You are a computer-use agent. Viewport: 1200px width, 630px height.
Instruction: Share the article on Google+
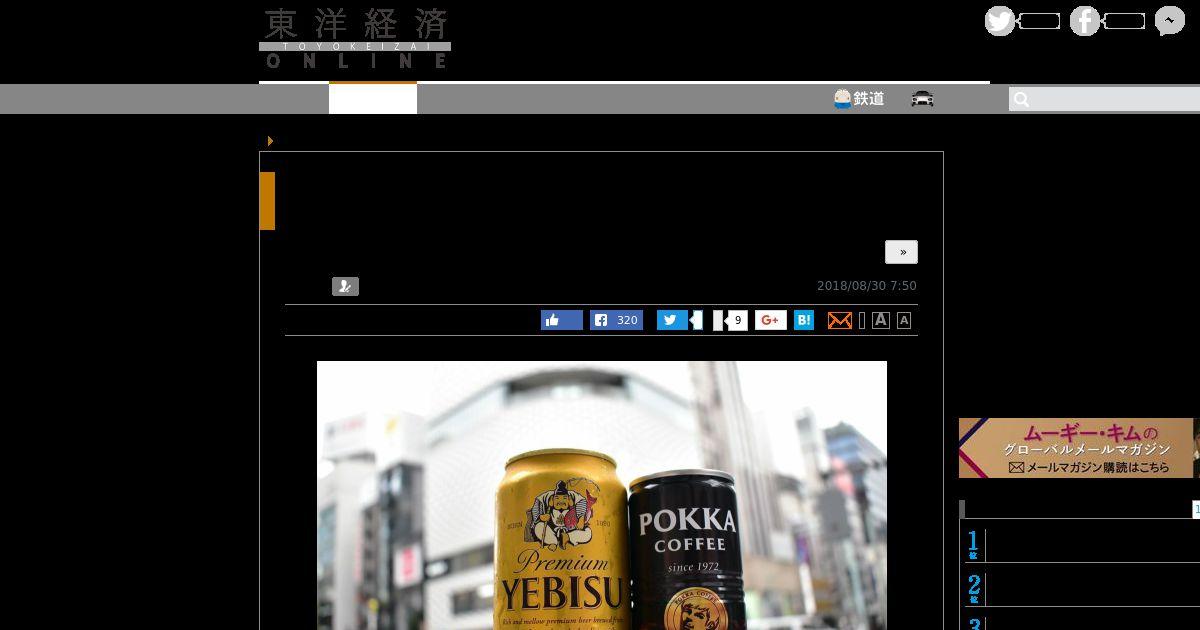coord(771,320)
